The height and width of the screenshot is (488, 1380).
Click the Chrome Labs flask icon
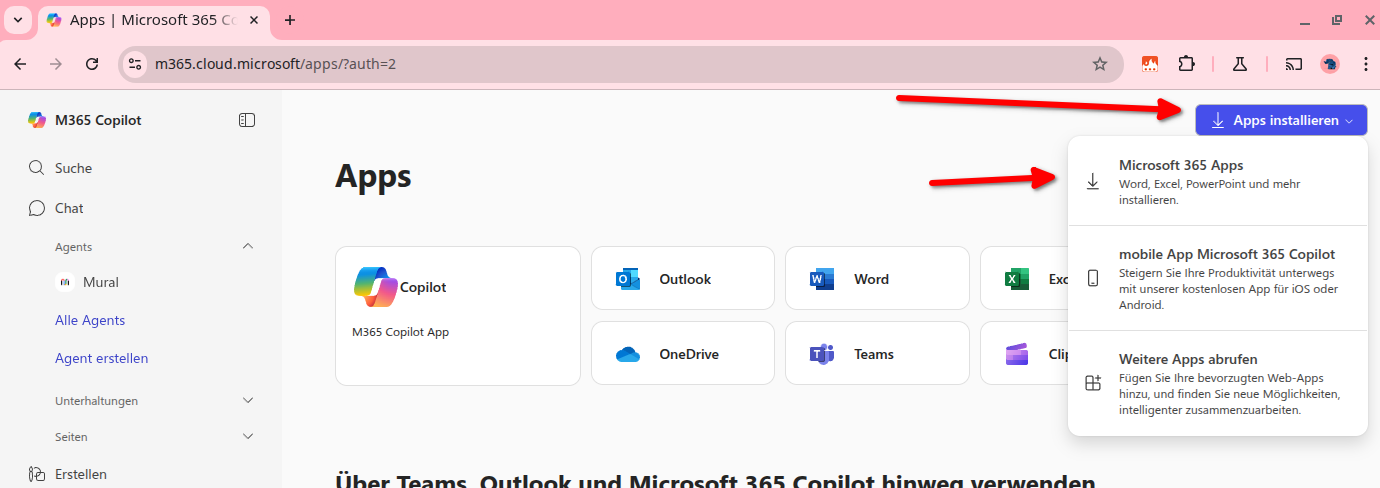point(1239,64)
